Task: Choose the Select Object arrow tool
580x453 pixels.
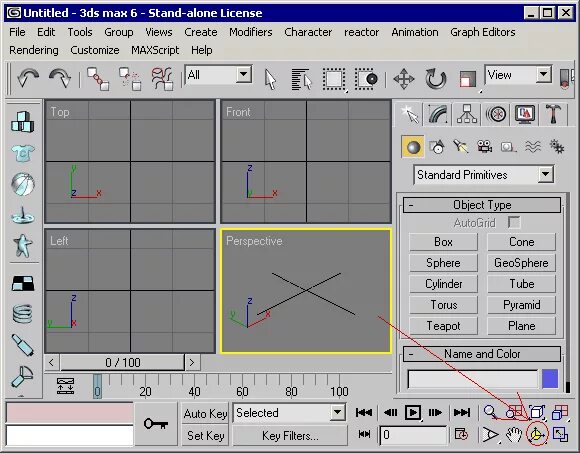Action: click(270, 79)
